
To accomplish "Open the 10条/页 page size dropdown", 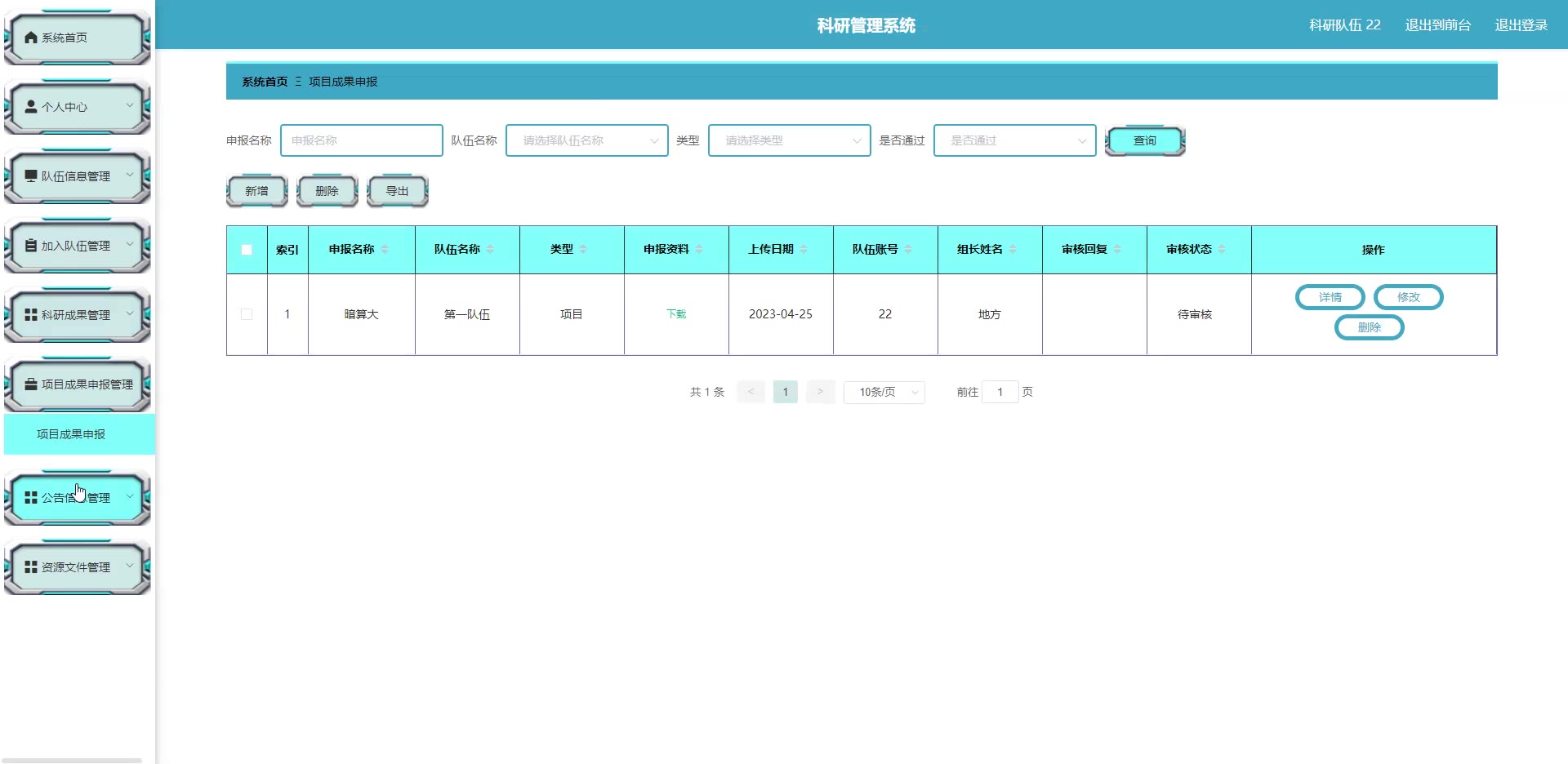I will pyautogui.click(x=884, y=393).
